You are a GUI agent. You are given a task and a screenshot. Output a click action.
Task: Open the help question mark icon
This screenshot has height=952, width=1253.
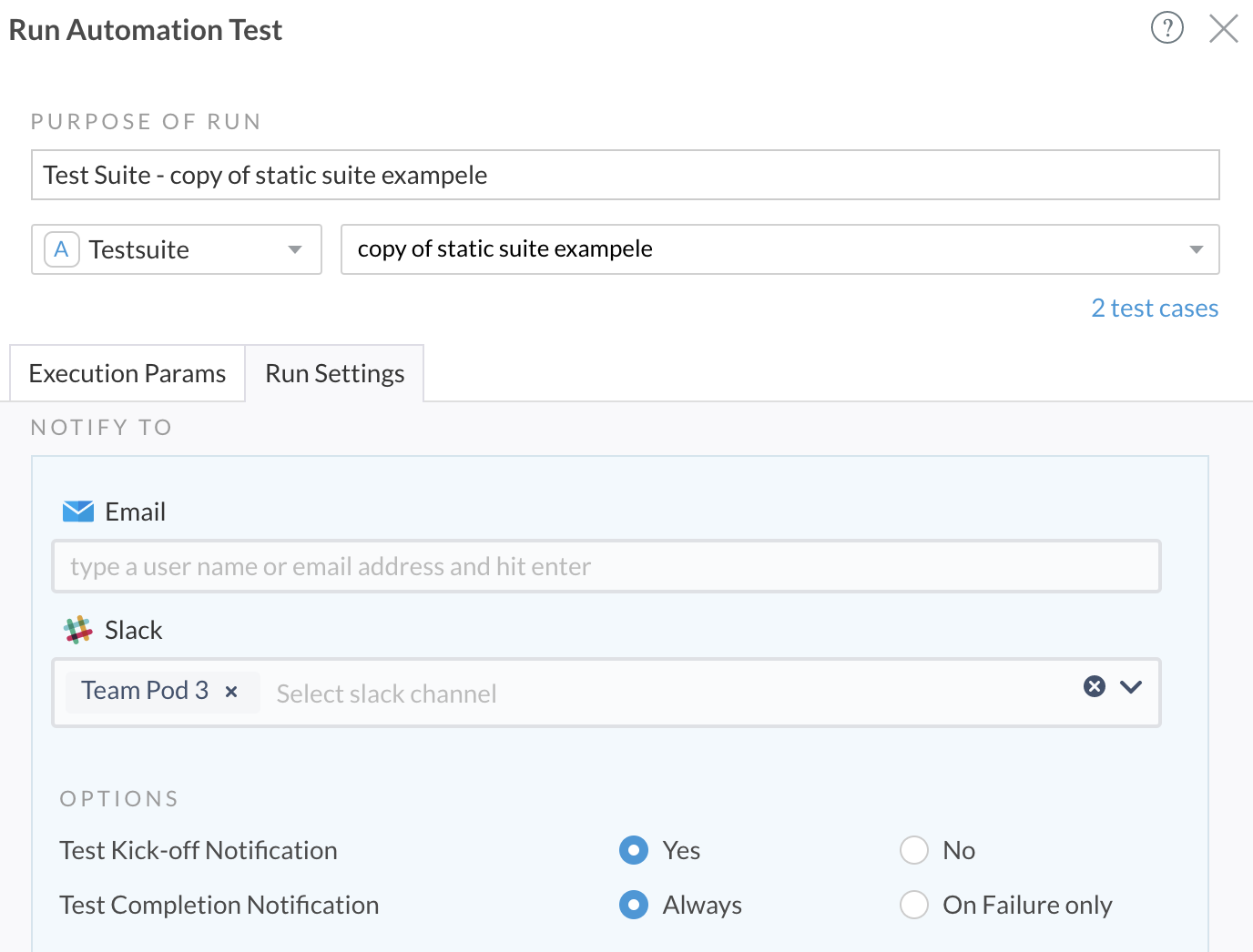[1166, 28]
